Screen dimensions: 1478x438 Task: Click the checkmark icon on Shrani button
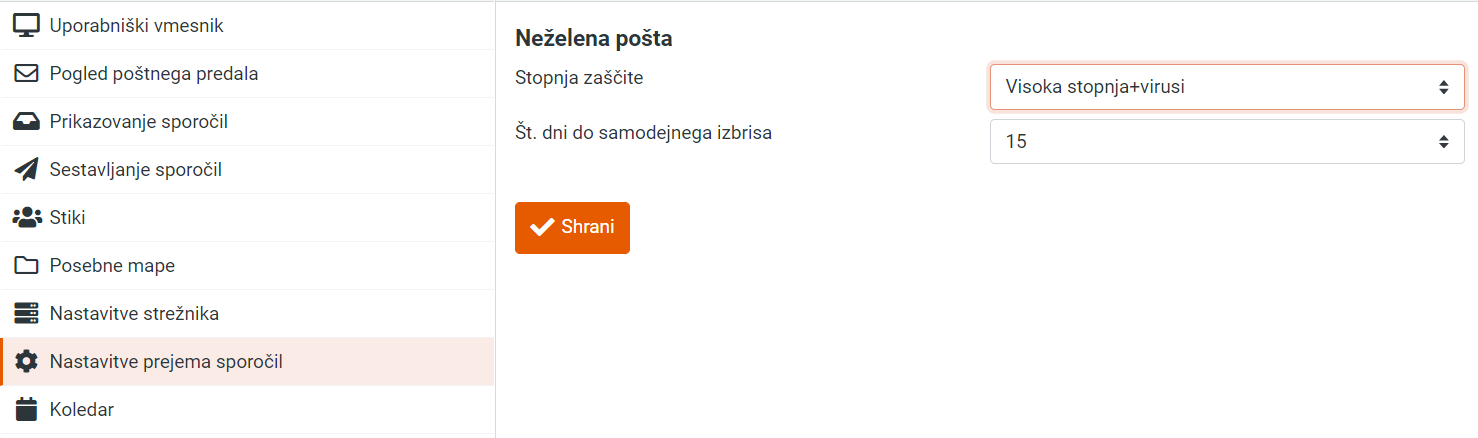(542, 228)
